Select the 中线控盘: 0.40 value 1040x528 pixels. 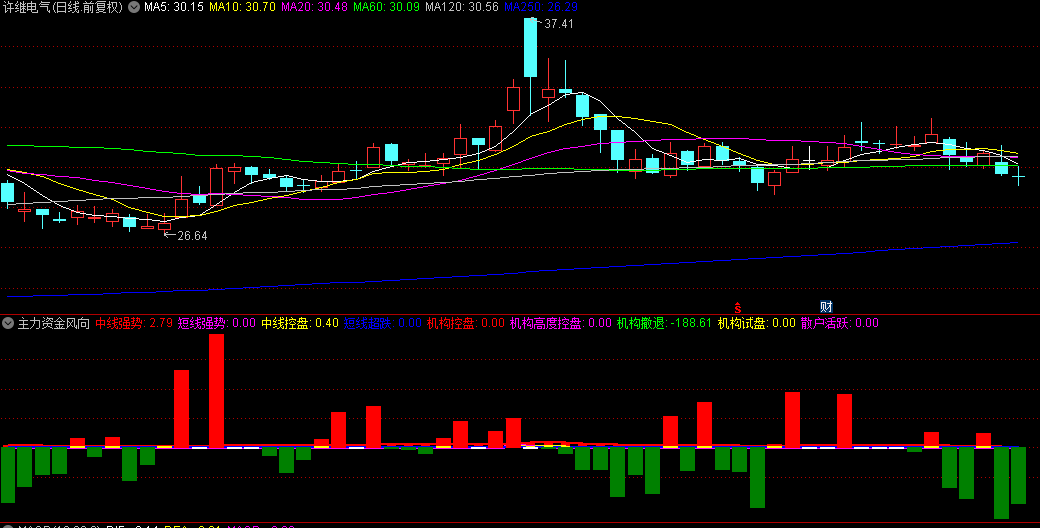pyautogui.click(x=300, y=324)
